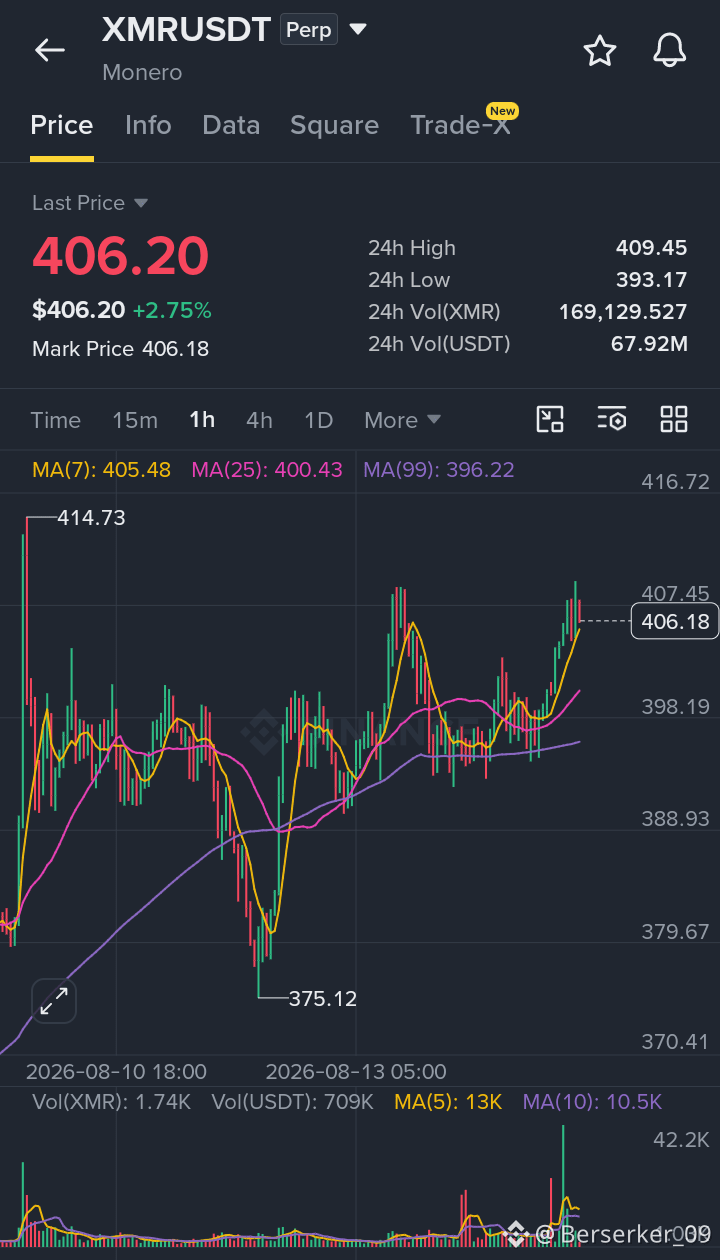Image resolution: width=720 pixels, height=1260 pixels.
Task: Tap the back arrow icon
Action: [x=49, y=50]
